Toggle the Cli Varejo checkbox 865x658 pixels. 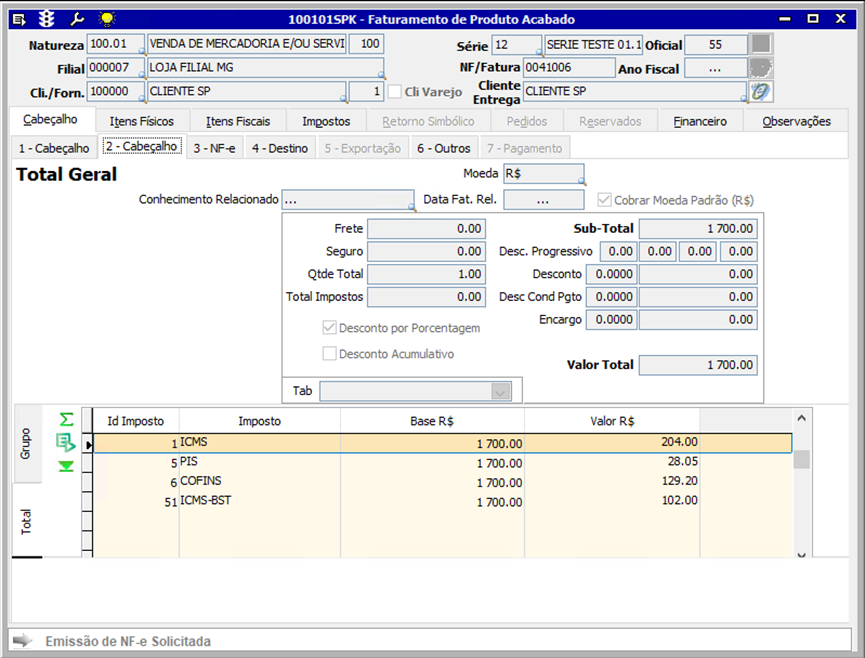(x=395, y=92)
